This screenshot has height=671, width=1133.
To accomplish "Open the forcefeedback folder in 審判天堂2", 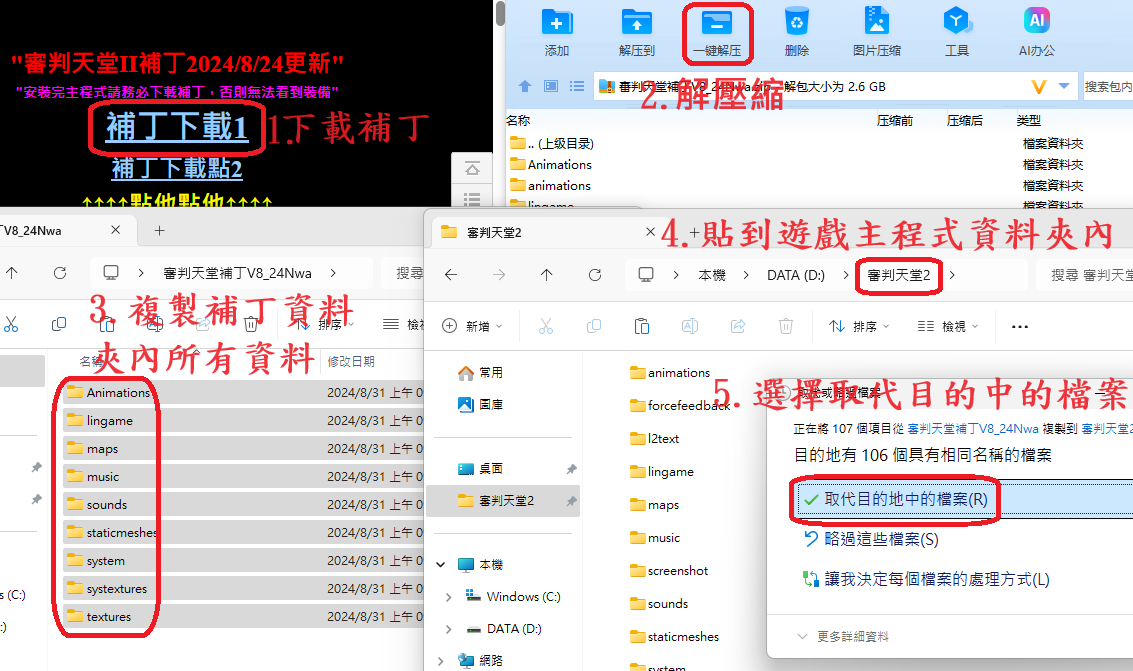I will pyautogui.click(x=681, y=406).
